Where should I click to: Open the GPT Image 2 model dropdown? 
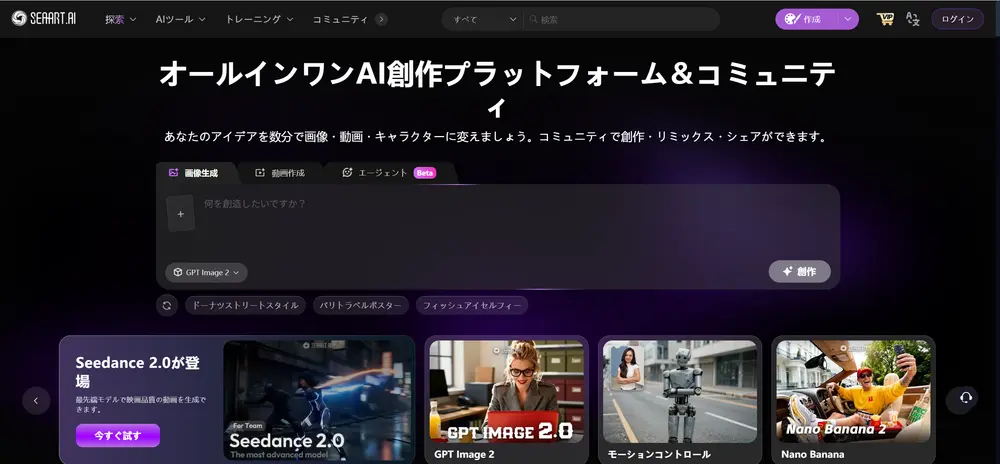pos(207,272)
